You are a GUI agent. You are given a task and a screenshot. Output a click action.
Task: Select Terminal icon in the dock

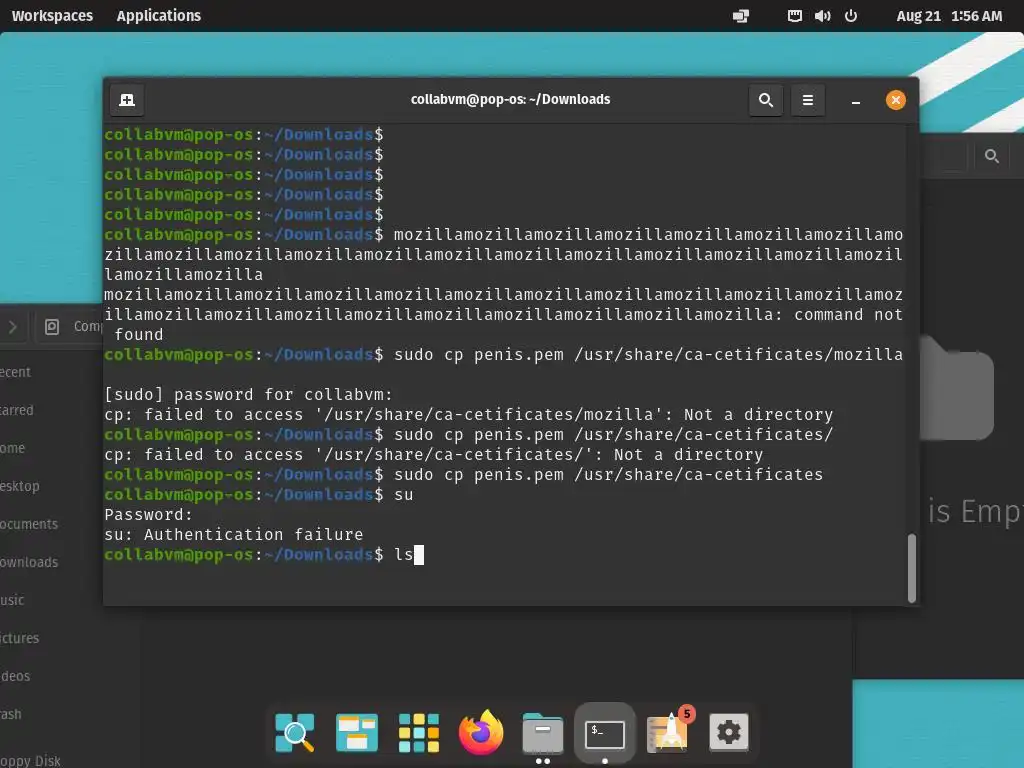pyautogui.click(x=605, y=734)
